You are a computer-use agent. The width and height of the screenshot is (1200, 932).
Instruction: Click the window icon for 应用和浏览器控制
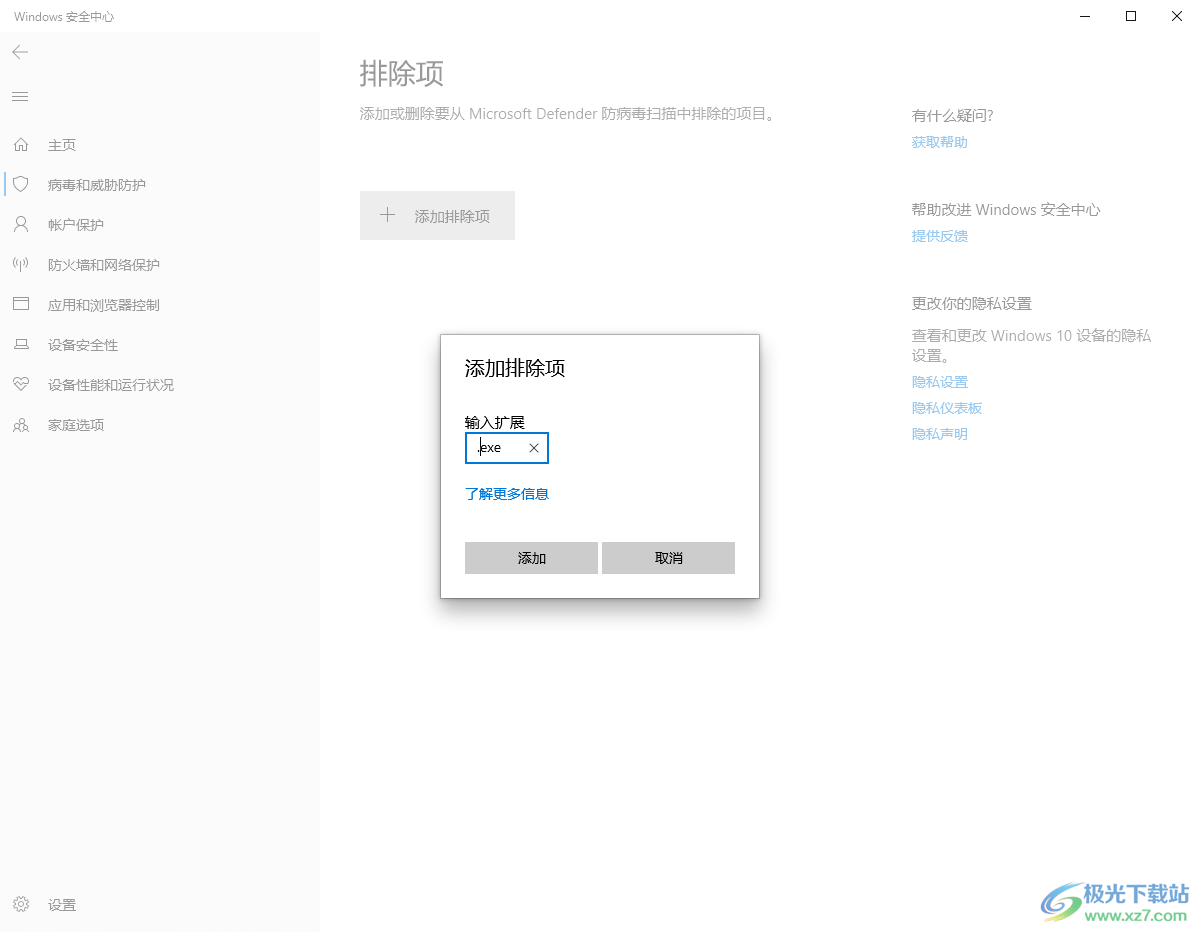click(x=20, y=305)
